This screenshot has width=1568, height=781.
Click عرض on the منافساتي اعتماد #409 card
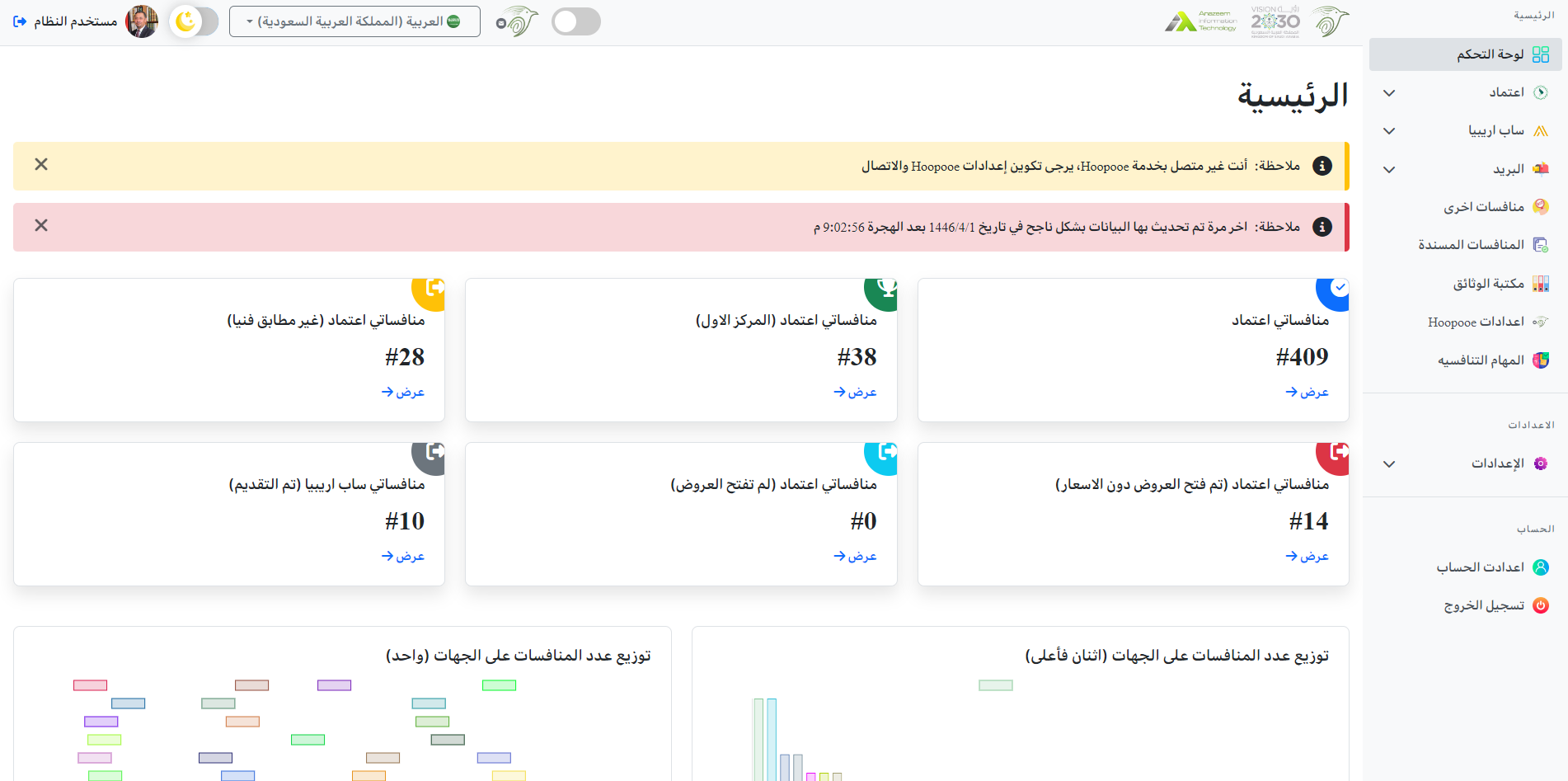pyautogui.click(x=1307, y=391)
